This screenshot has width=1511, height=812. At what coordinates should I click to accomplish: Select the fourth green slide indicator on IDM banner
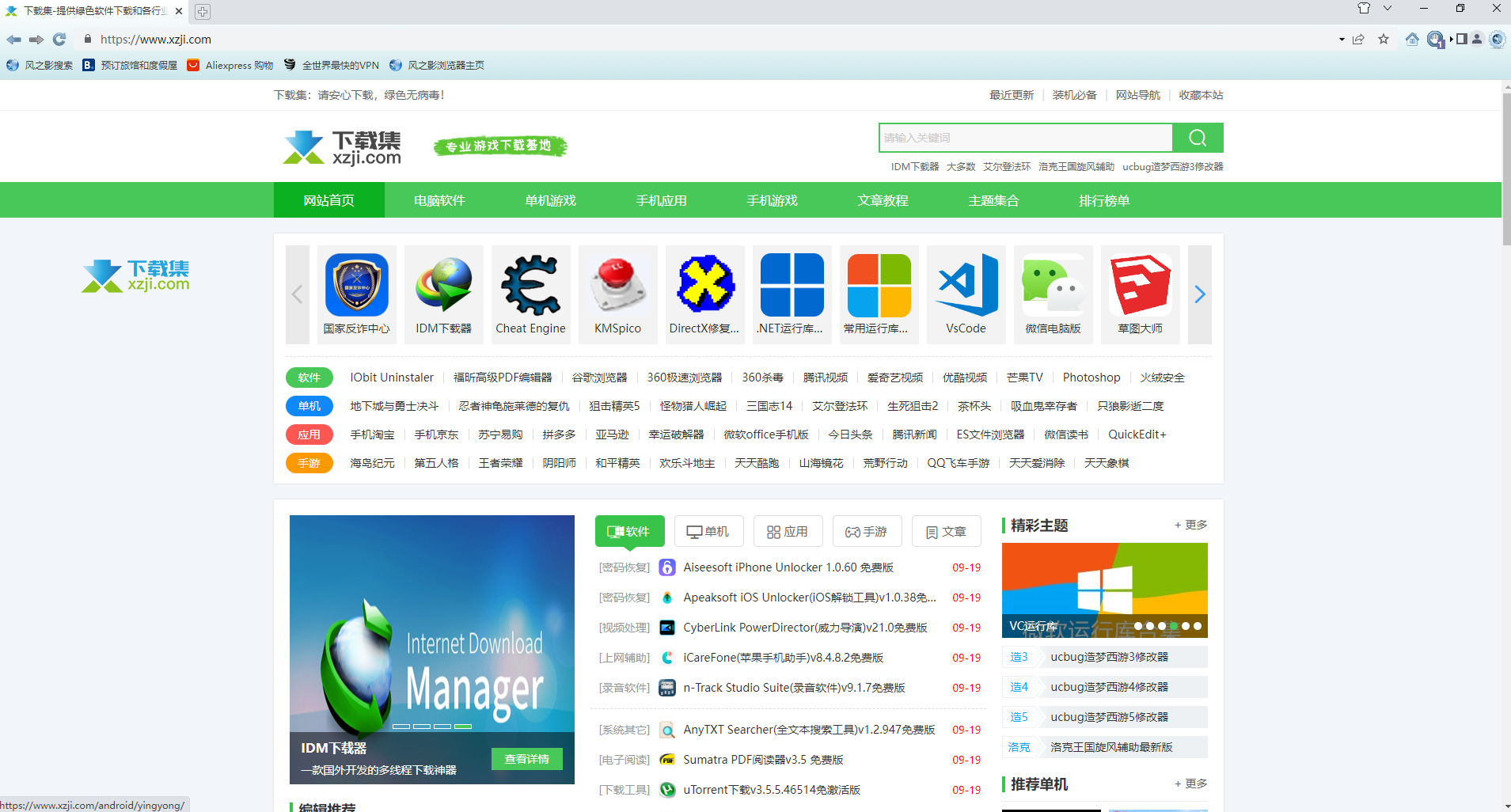[463, 727]
